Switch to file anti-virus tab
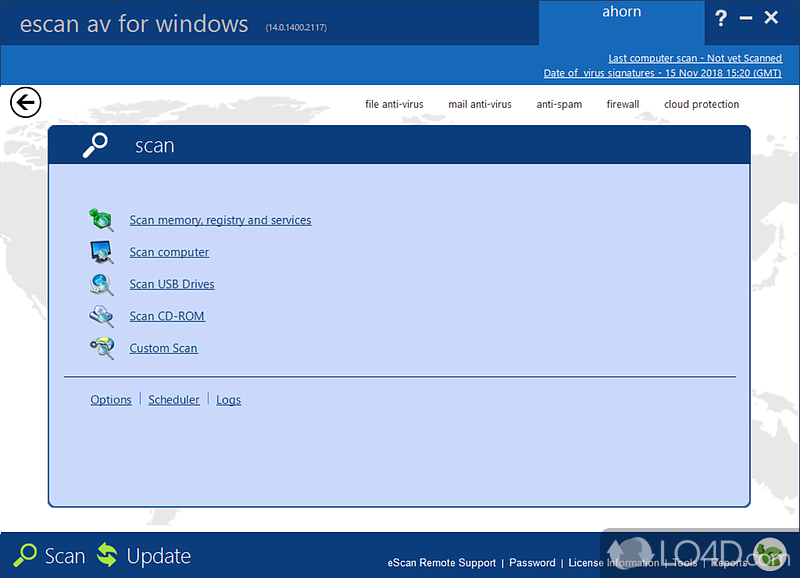Viewport: 800px width, 578px height. [x=394, y=104]
